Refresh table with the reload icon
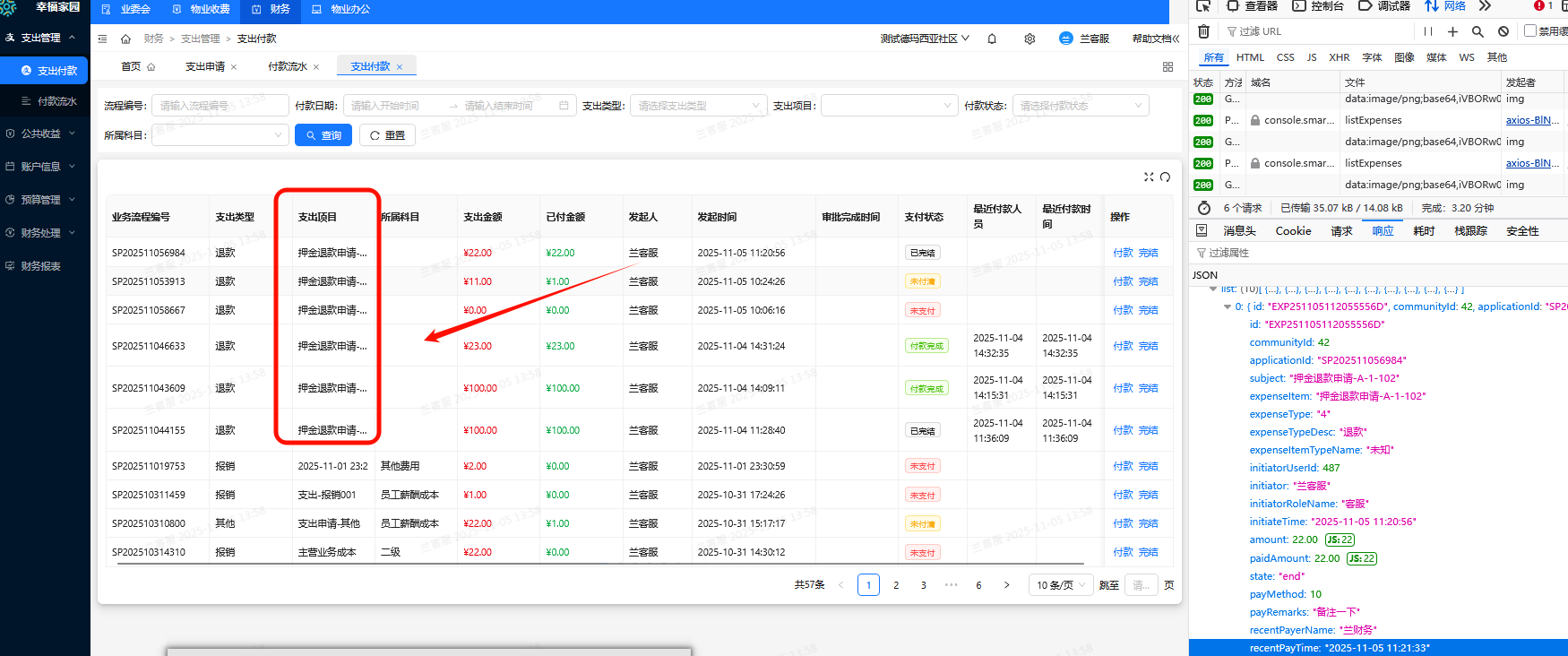The height and width of the screenshot is (656, 1568). [x=1166, y=177]
